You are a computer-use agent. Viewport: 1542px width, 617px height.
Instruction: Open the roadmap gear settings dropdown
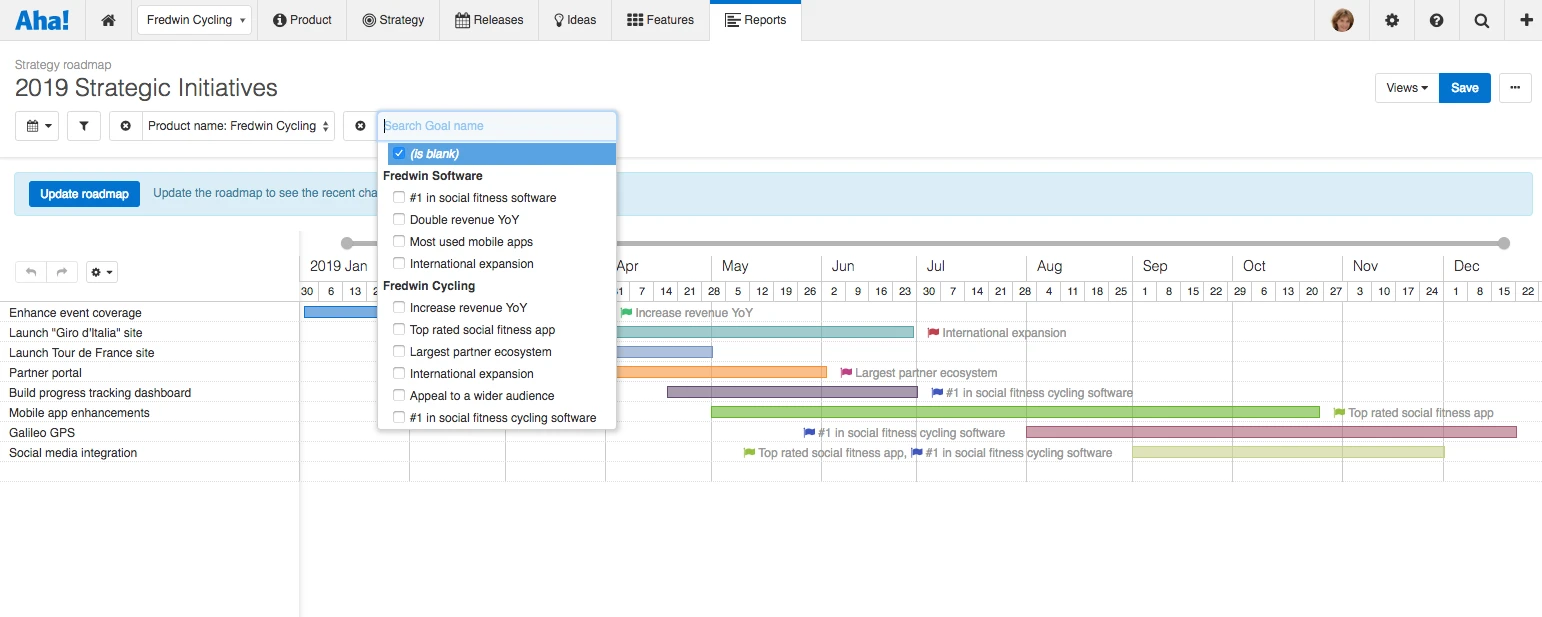click(x=101, y=272)
